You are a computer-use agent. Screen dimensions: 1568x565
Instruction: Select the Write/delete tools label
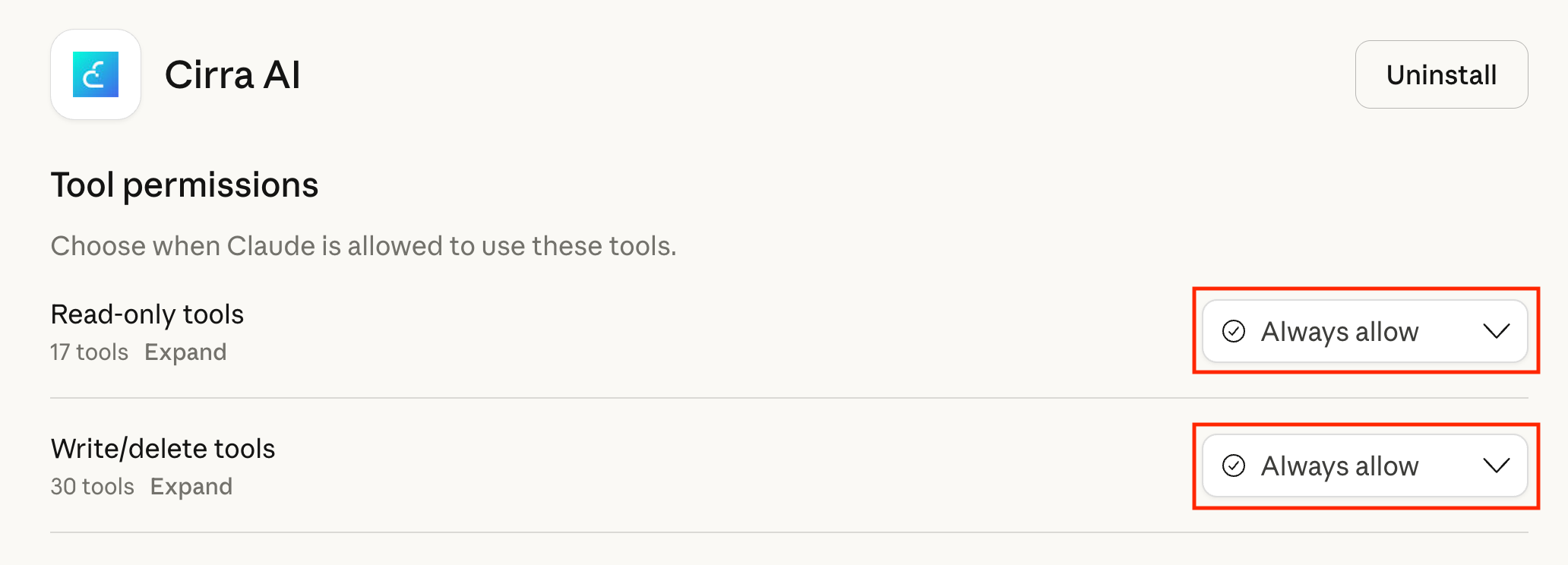click(163, 449)
